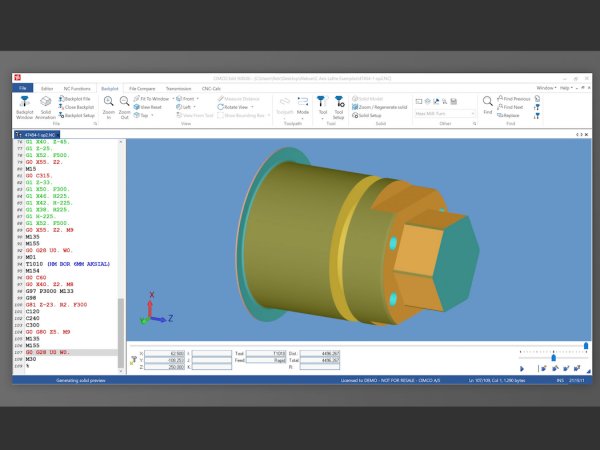
Task: Click Fit To Window
Action: coord(156,99)
